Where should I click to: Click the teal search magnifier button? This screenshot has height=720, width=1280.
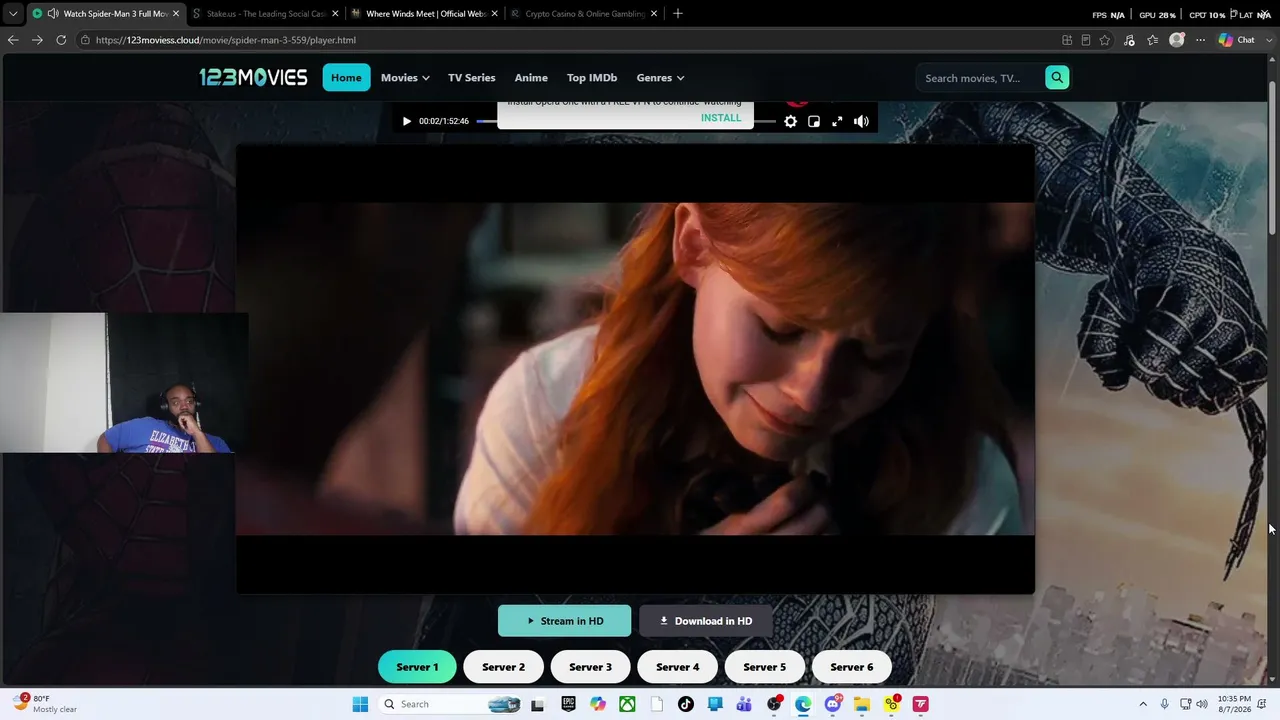pyautogui.click(x=1057, y=78)
